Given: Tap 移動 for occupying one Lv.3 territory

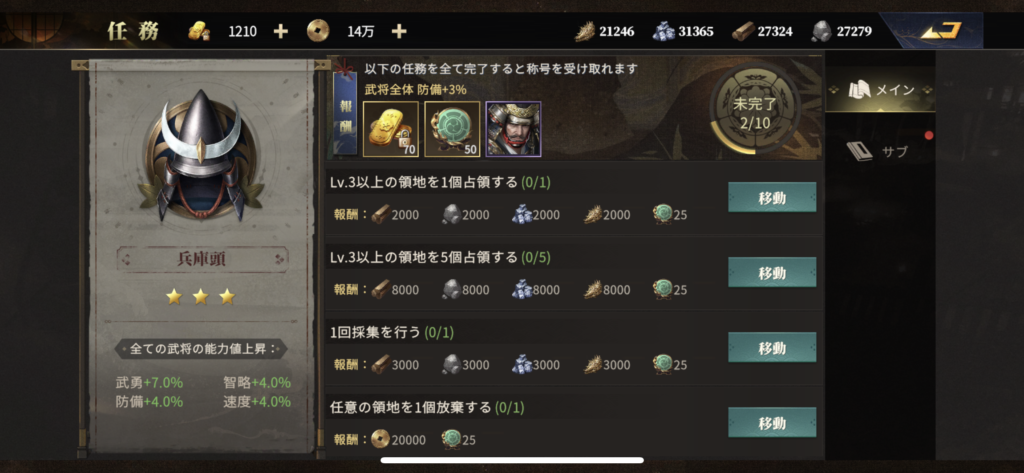Looking at the screenshot, I should coord(772,197).
